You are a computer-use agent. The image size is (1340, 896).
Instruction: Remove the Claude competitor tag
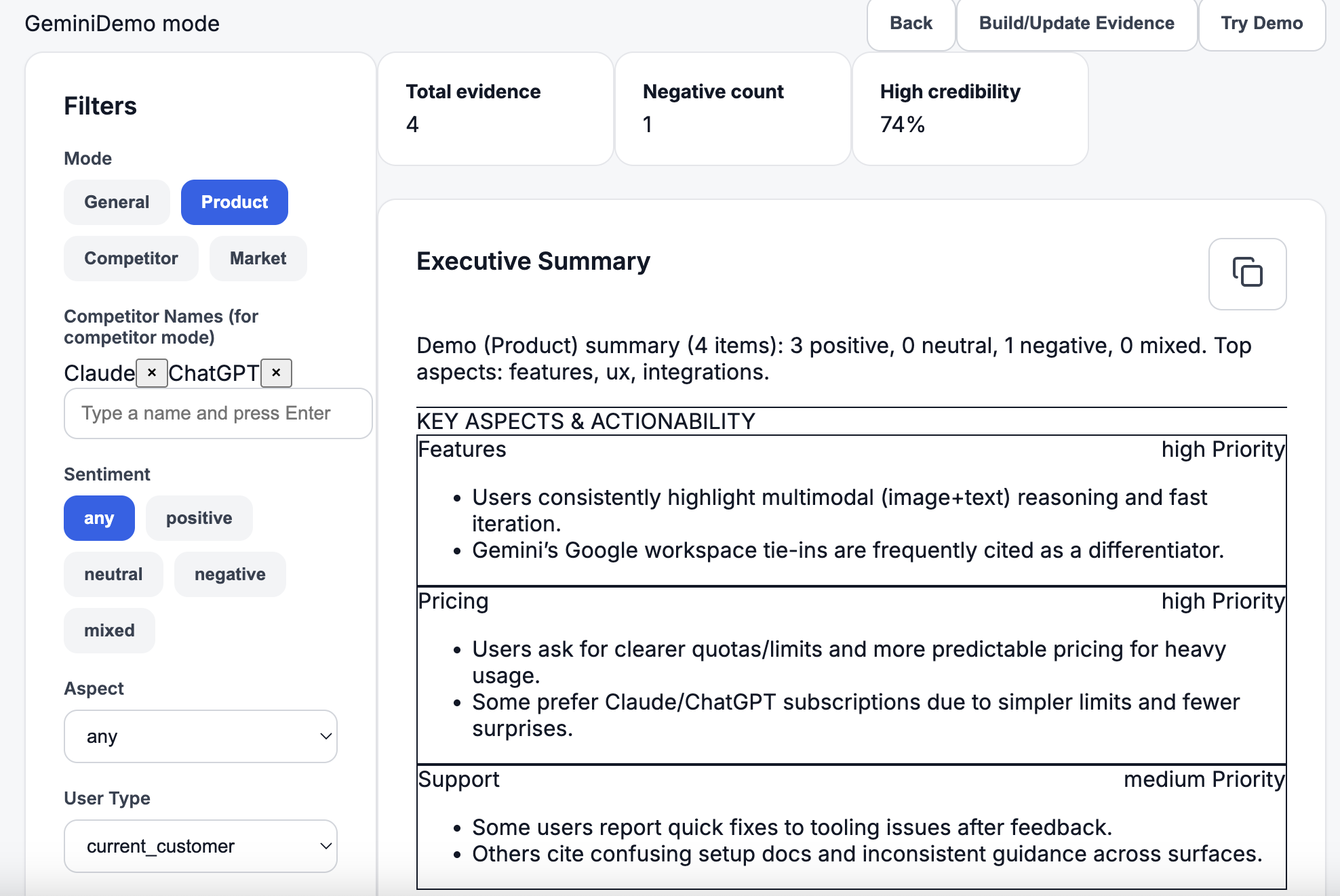coord(152,373)
